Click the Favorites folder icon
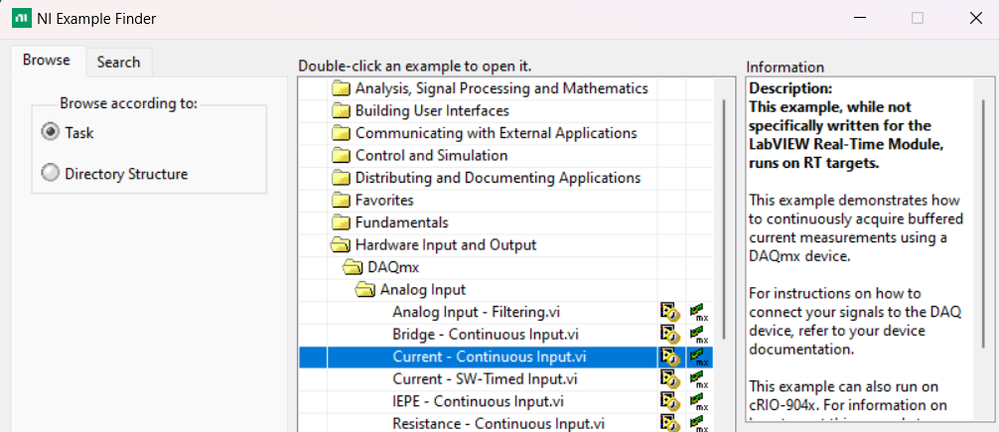 point(341,200)
